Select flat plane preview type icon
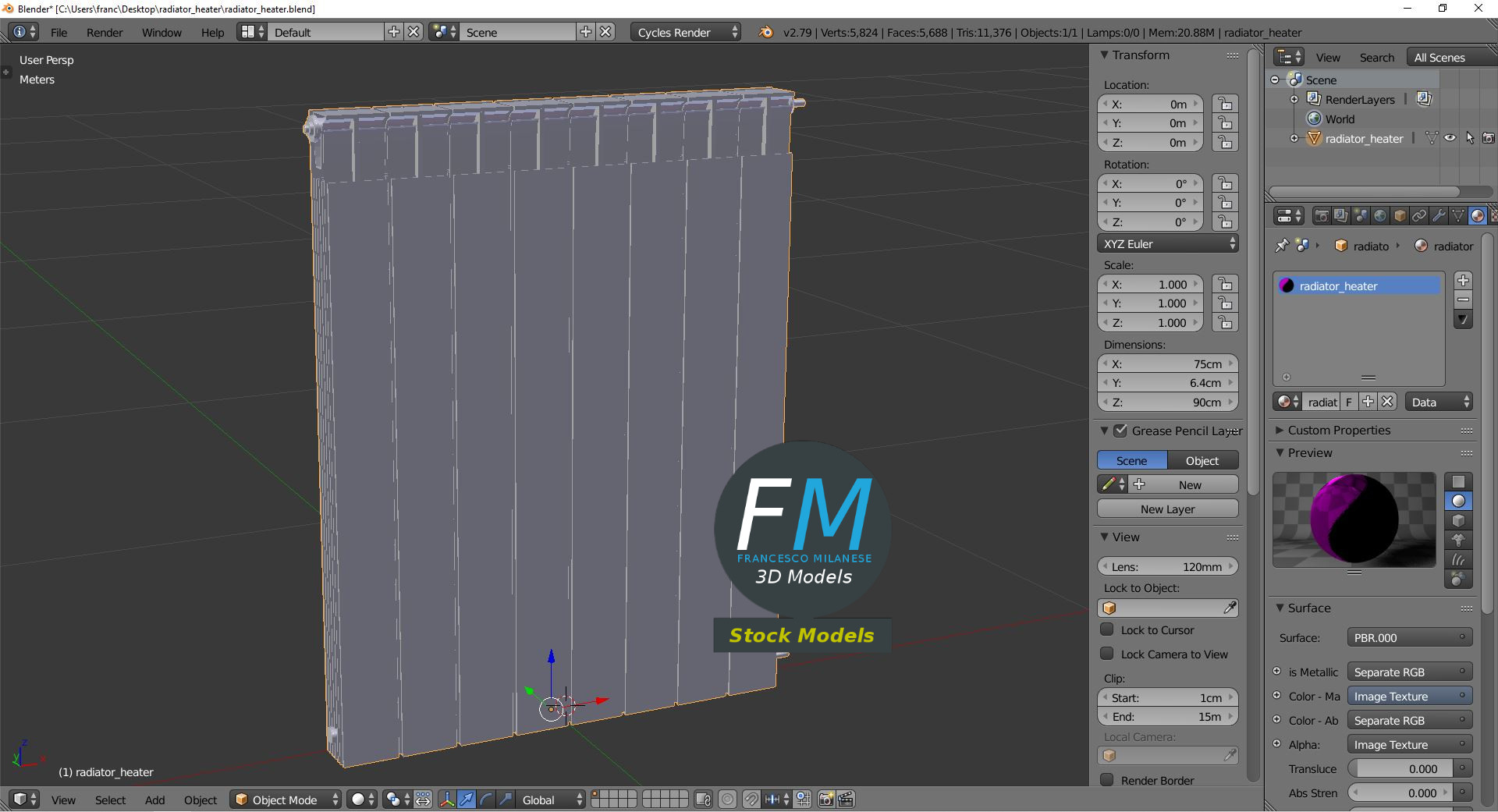 click(1458, 482)
